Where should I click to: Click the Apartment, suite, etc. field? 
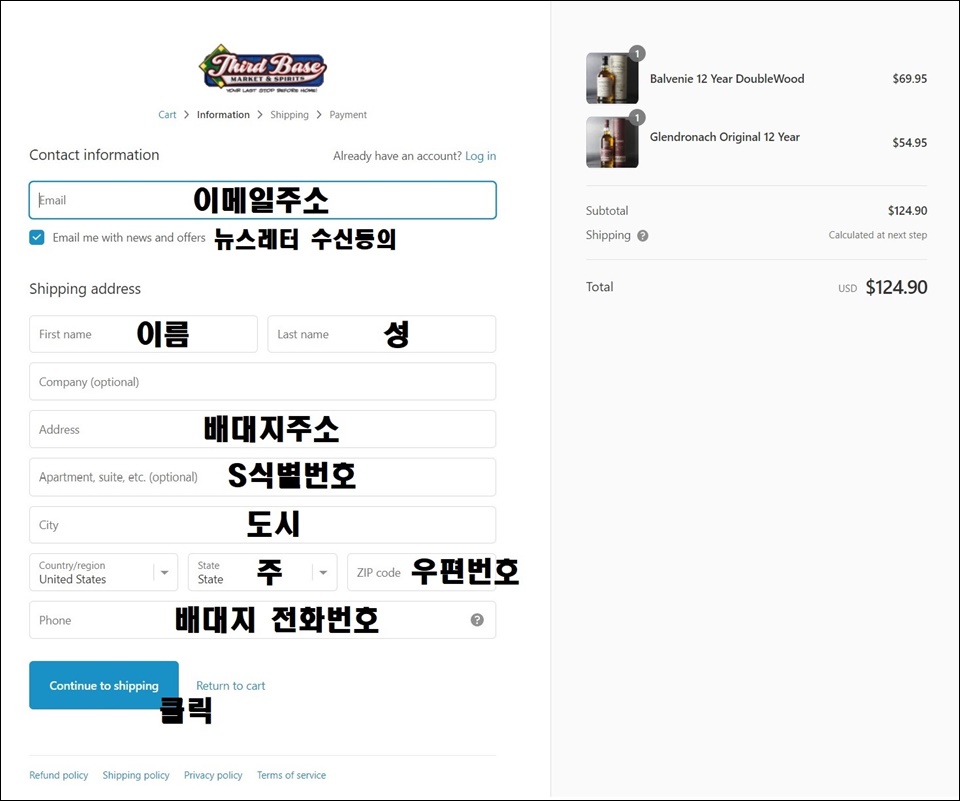pyautogui.click(x=263, y=477)
